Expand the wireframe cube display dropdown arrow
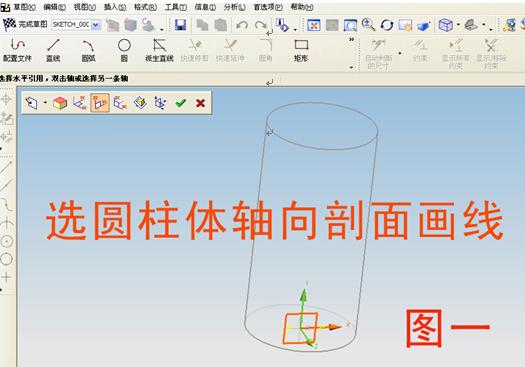 pos(458,24)
